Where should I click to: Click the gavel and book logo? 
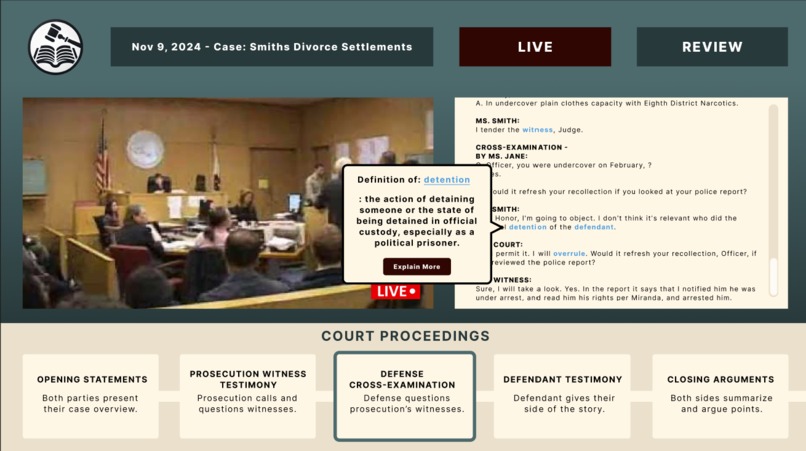pos(56,47)
